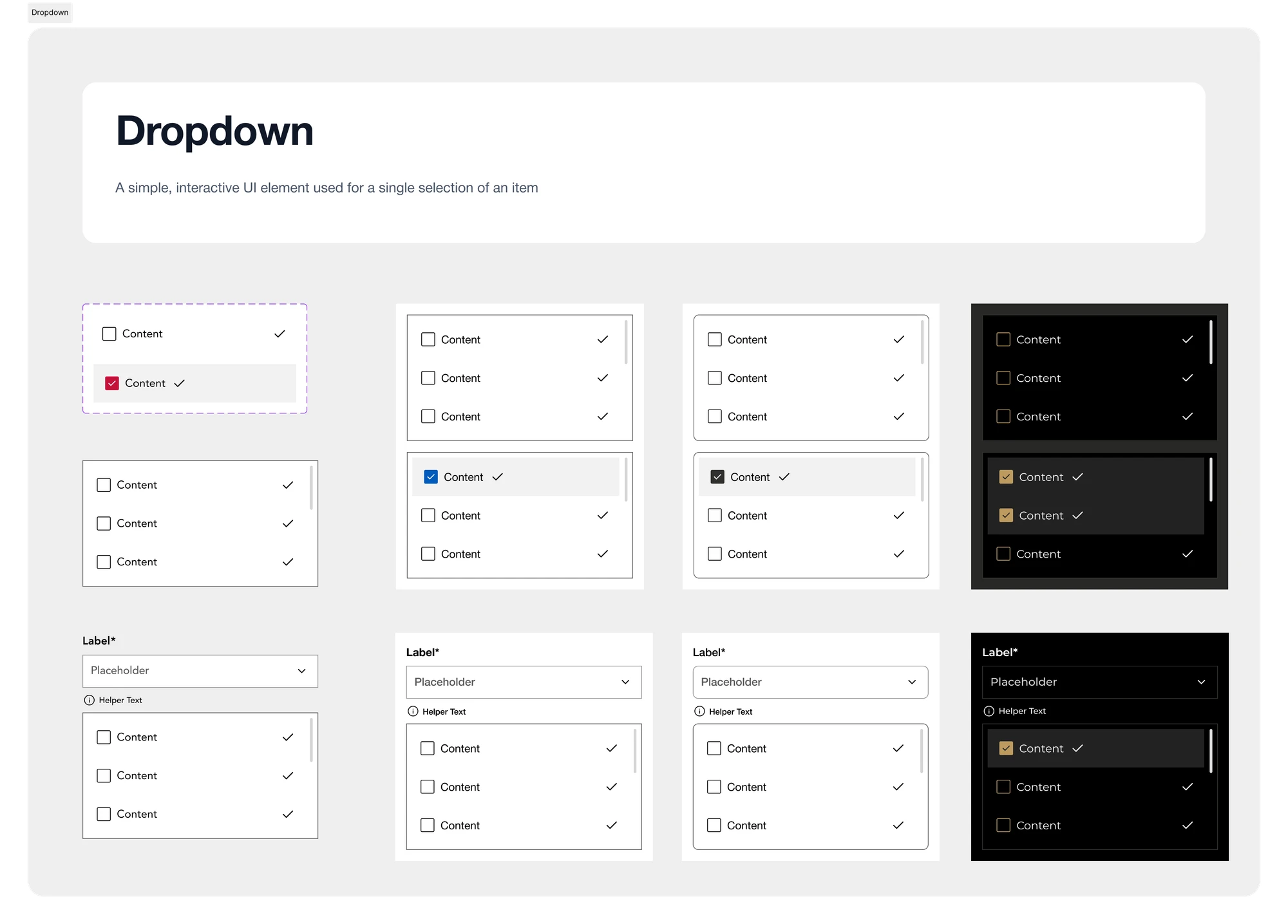Click the checkmark icon next to the black-checkbox Content
The image size is (1288, 924).
[x=784, y=477]
